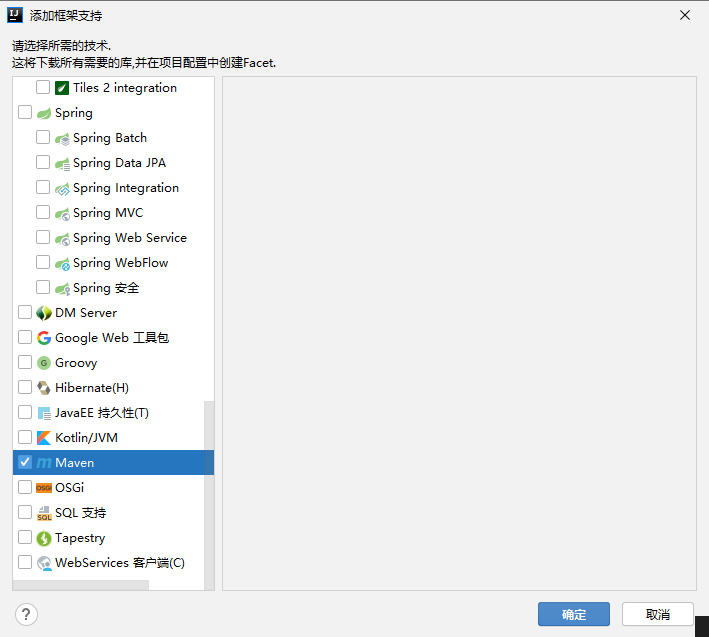Image resolution: width=709 pixels, height=637 pixels.
Task: Uncheck the Maven checkbox
Action: point(25,462)
